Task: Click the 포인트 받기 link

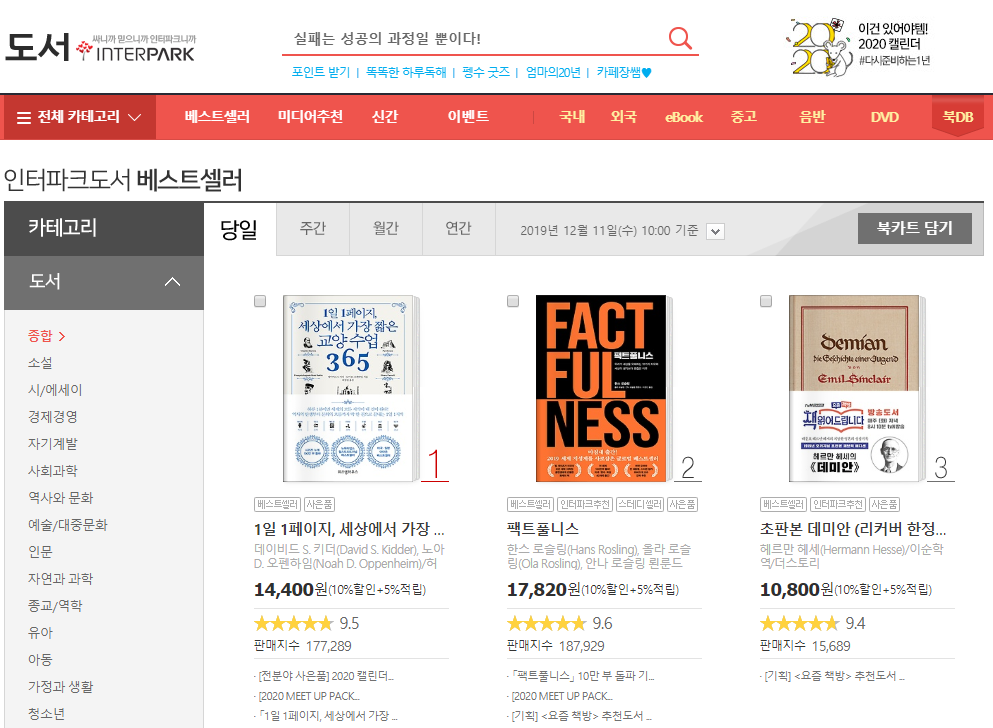Action: pos(320,72)
